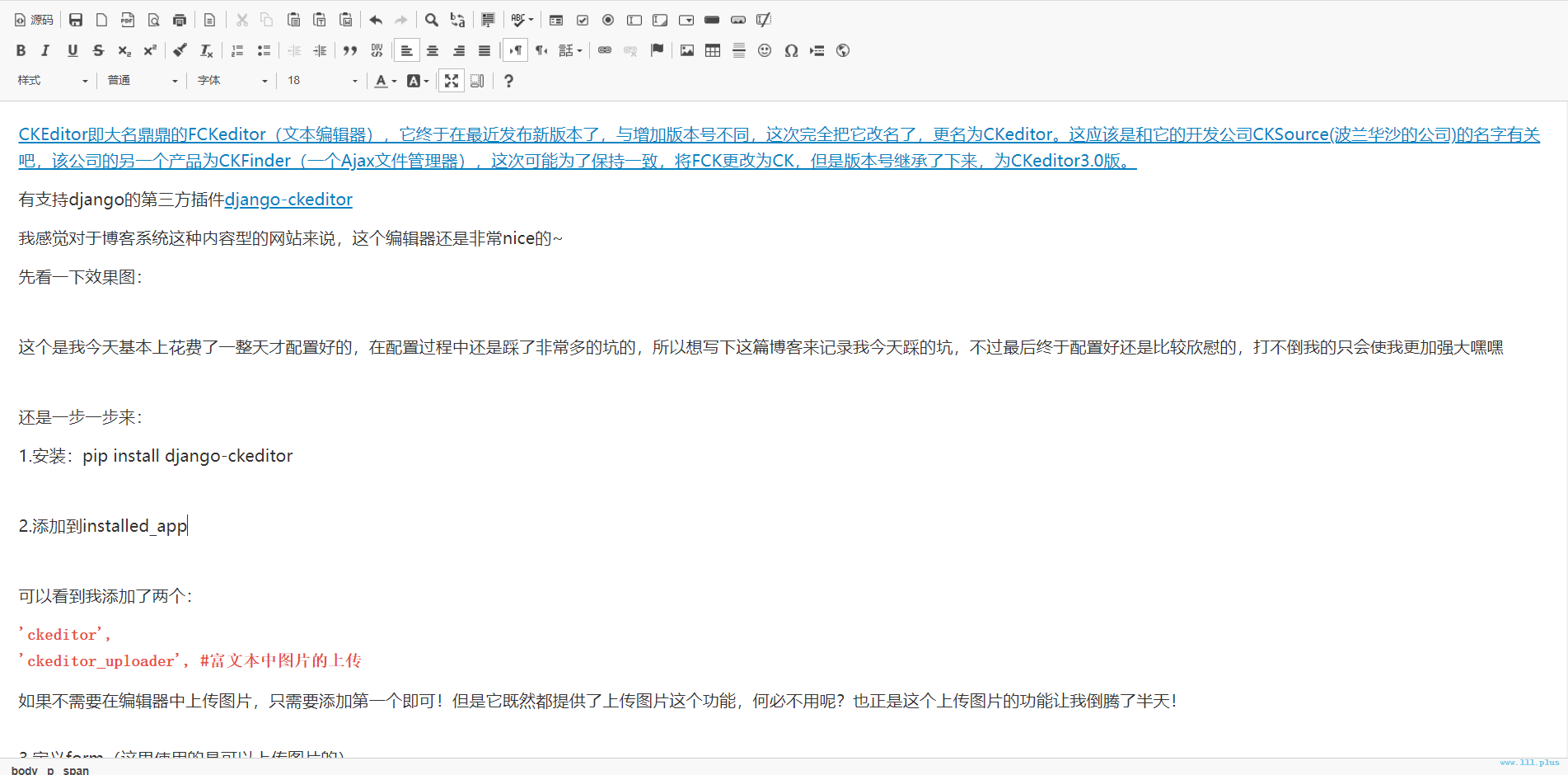Viewport: 1568px width, 775px height.
Task: Choose Paste as plain text
Action: 320,20
